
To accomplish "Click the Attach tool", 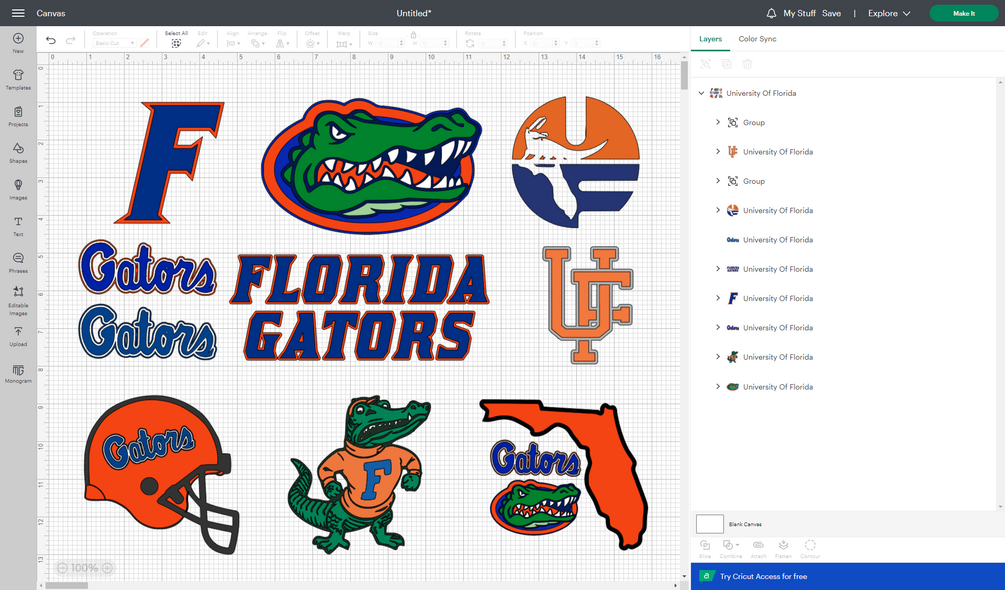I will click(758, 548).
